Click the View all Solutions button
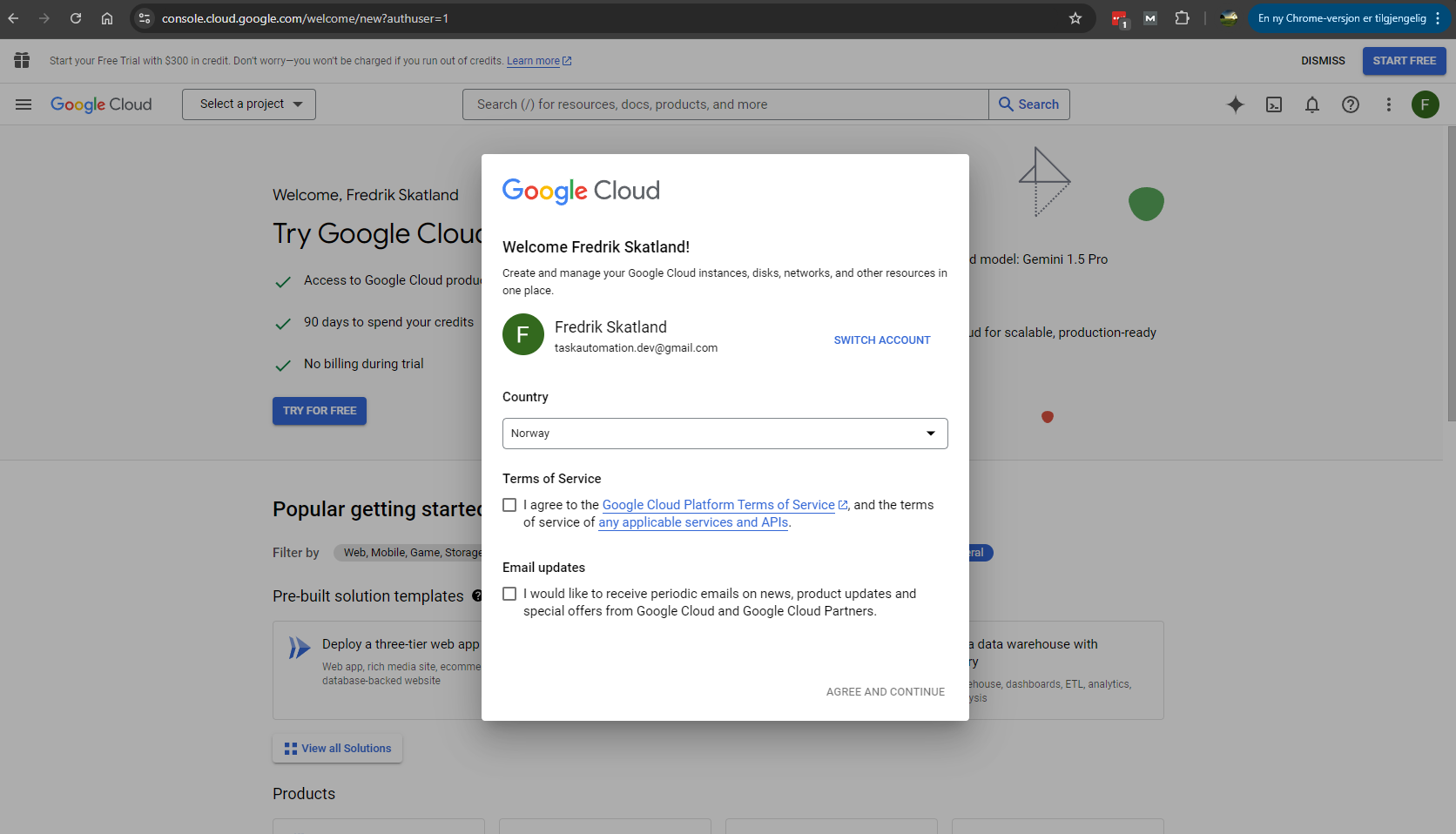This screenshot has width=1456, height=834. (338, 749)
